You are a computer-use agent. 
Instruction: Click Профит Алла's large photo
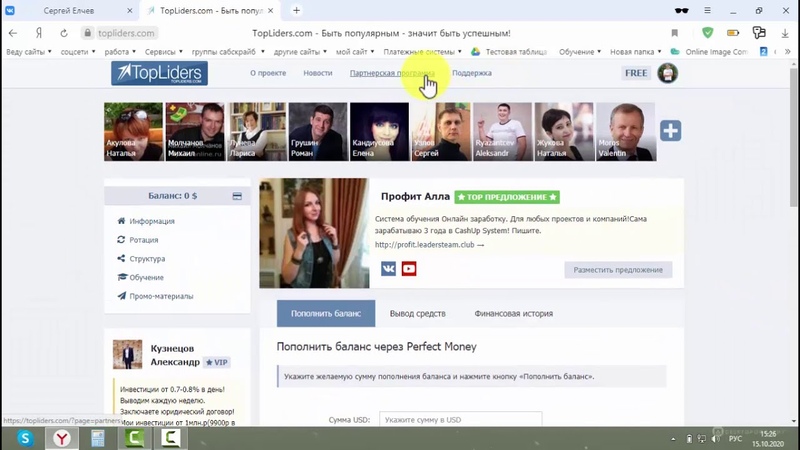pos(314,233)
